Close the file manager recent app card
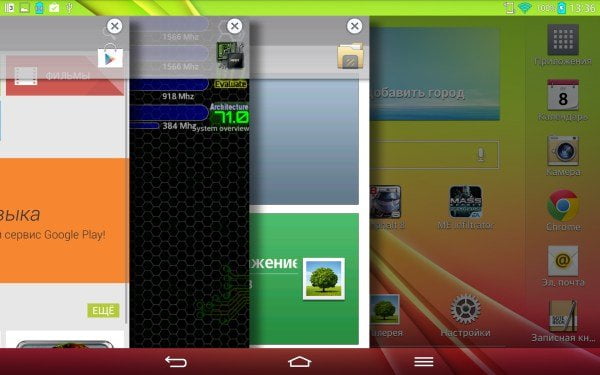The height and width of the screenshot is (375, 600). 354,26
